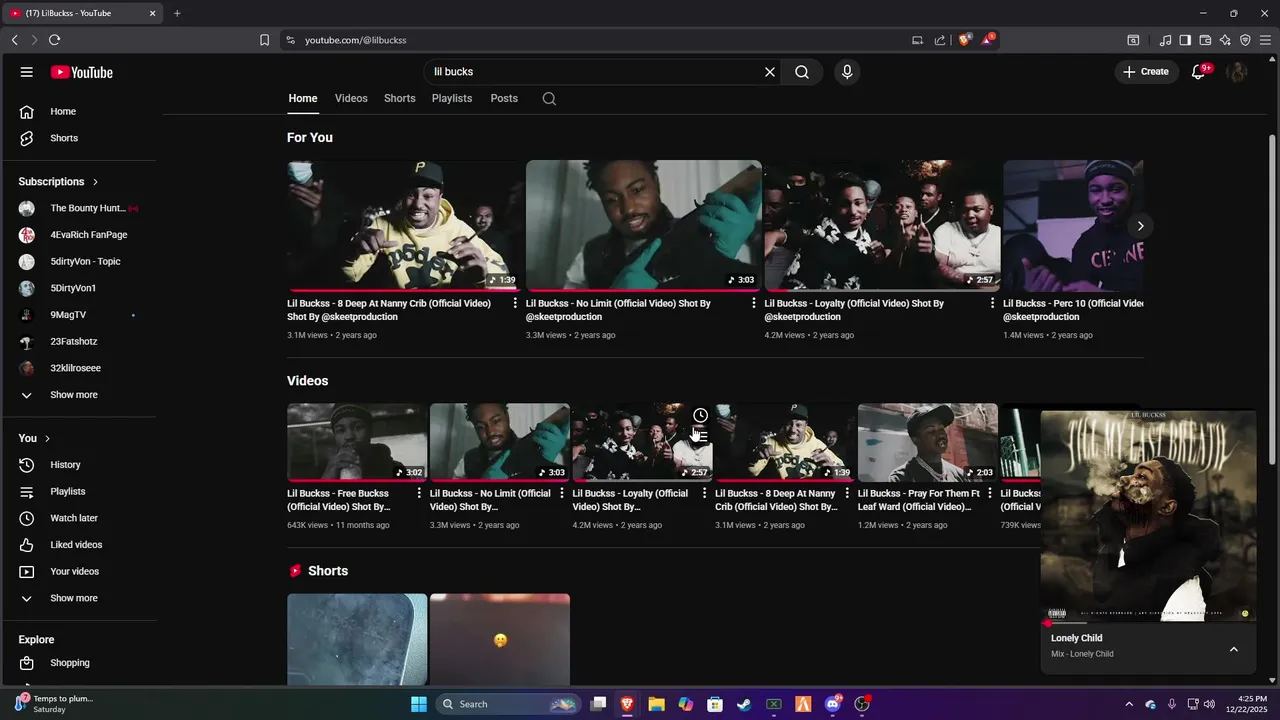This screenshot has height=720, width=1280.
Task: Open the YouTube guide hamburger menu
Action: (27, 72)
